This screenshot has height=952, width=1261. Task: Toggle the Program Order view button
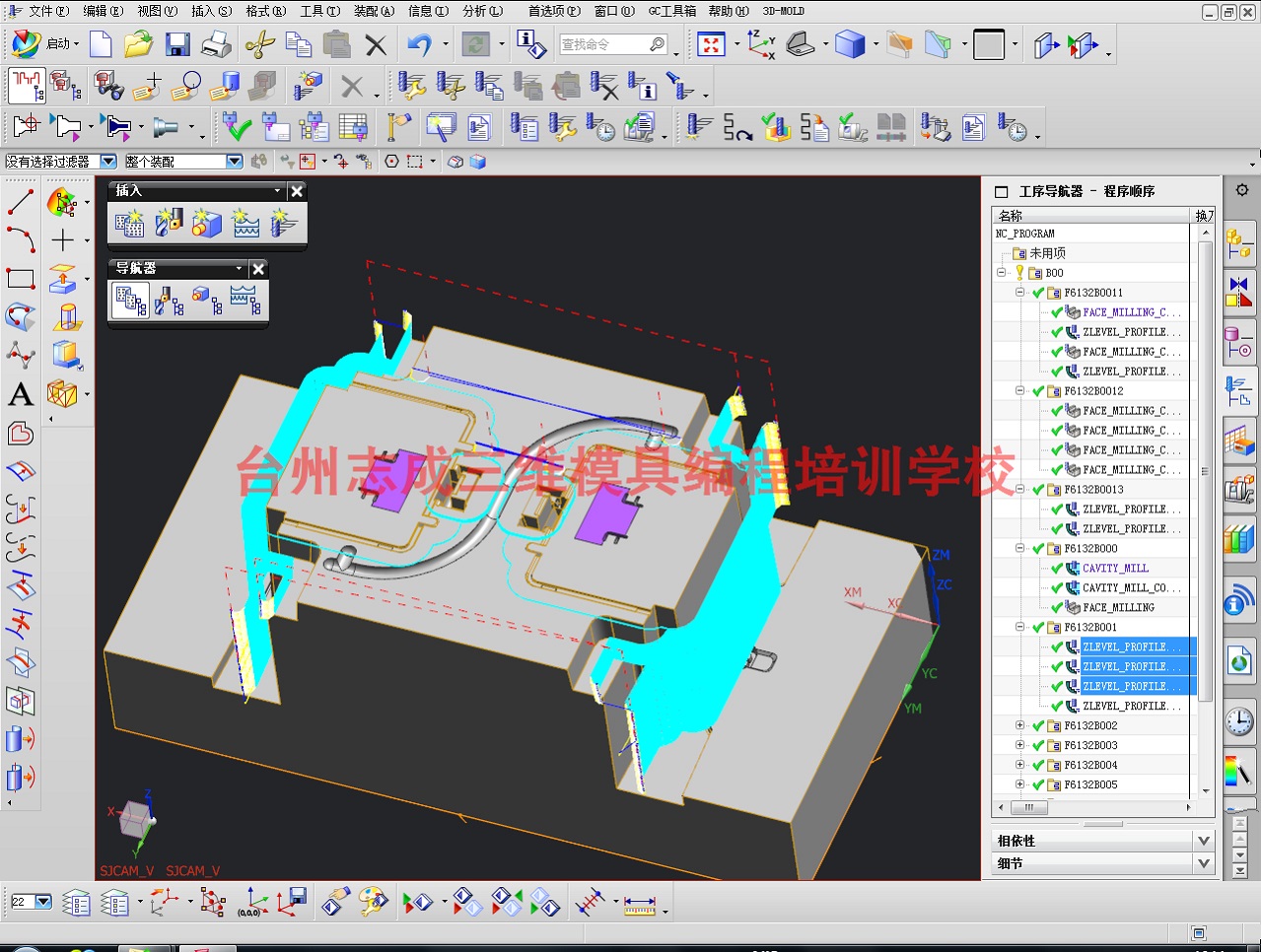point(130,301)
